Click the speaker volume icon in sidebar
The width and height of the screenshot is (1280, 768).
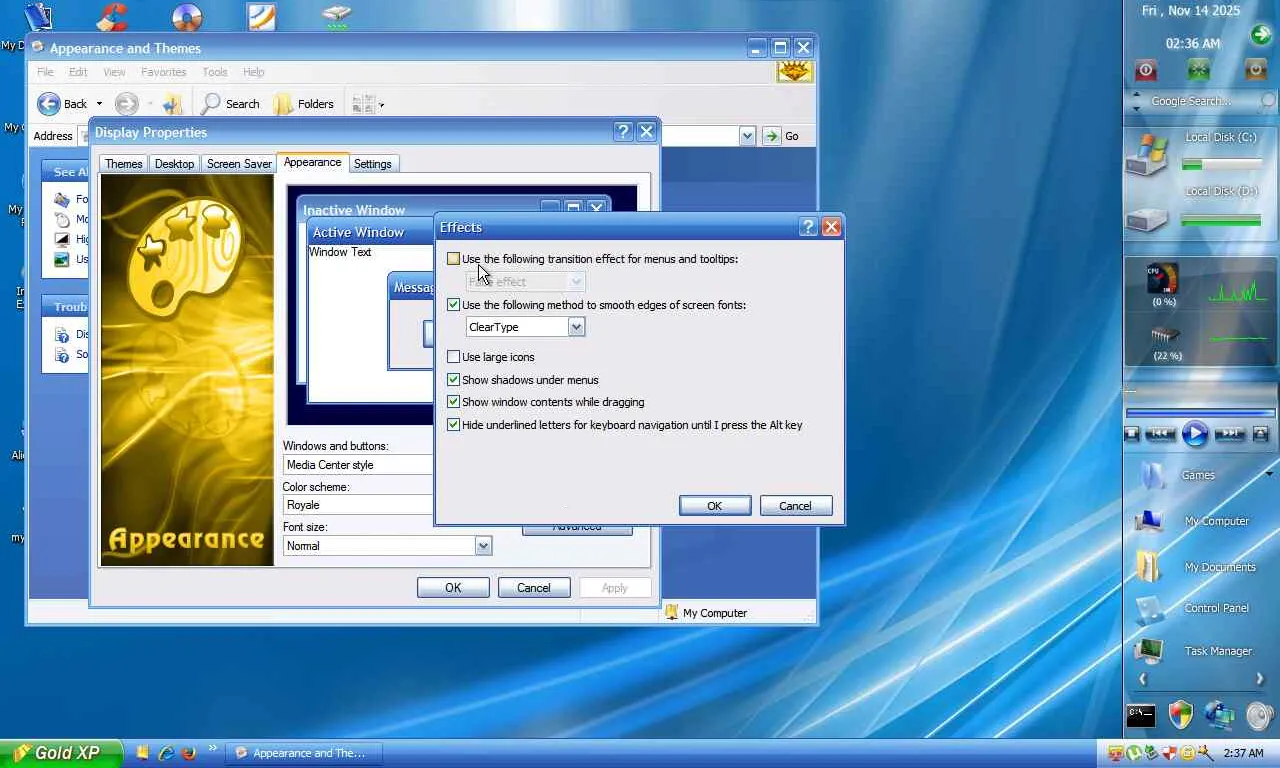(1259, 715)
